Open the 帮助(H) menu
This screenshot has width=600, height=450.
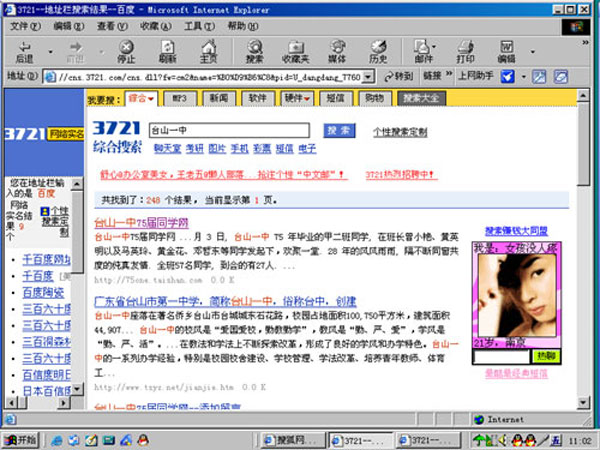pos(243,26)
